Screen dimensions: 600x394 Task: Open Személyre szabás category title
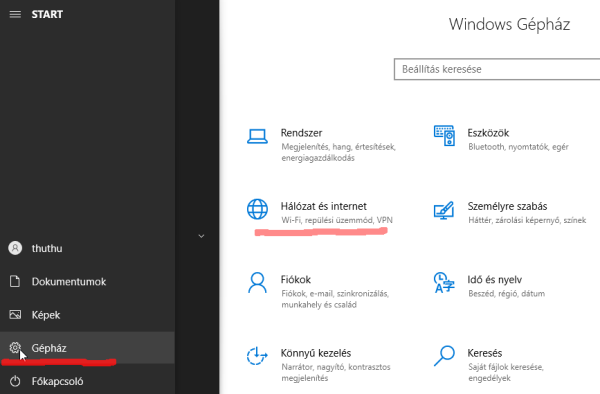(x=507, y=206)
